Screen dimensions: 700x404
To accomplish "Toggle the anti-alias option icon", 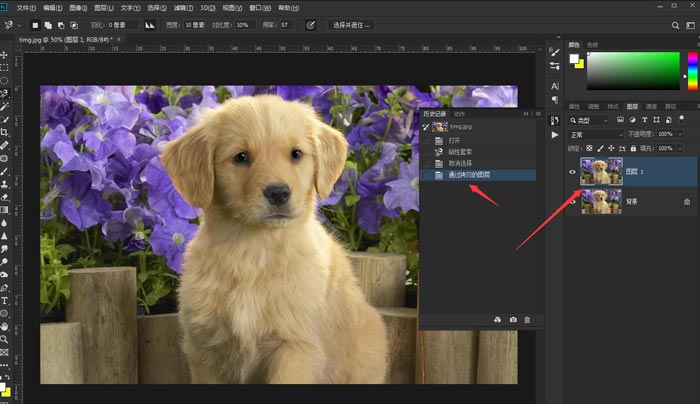I will pyautogui.click(x=150, y=25).
